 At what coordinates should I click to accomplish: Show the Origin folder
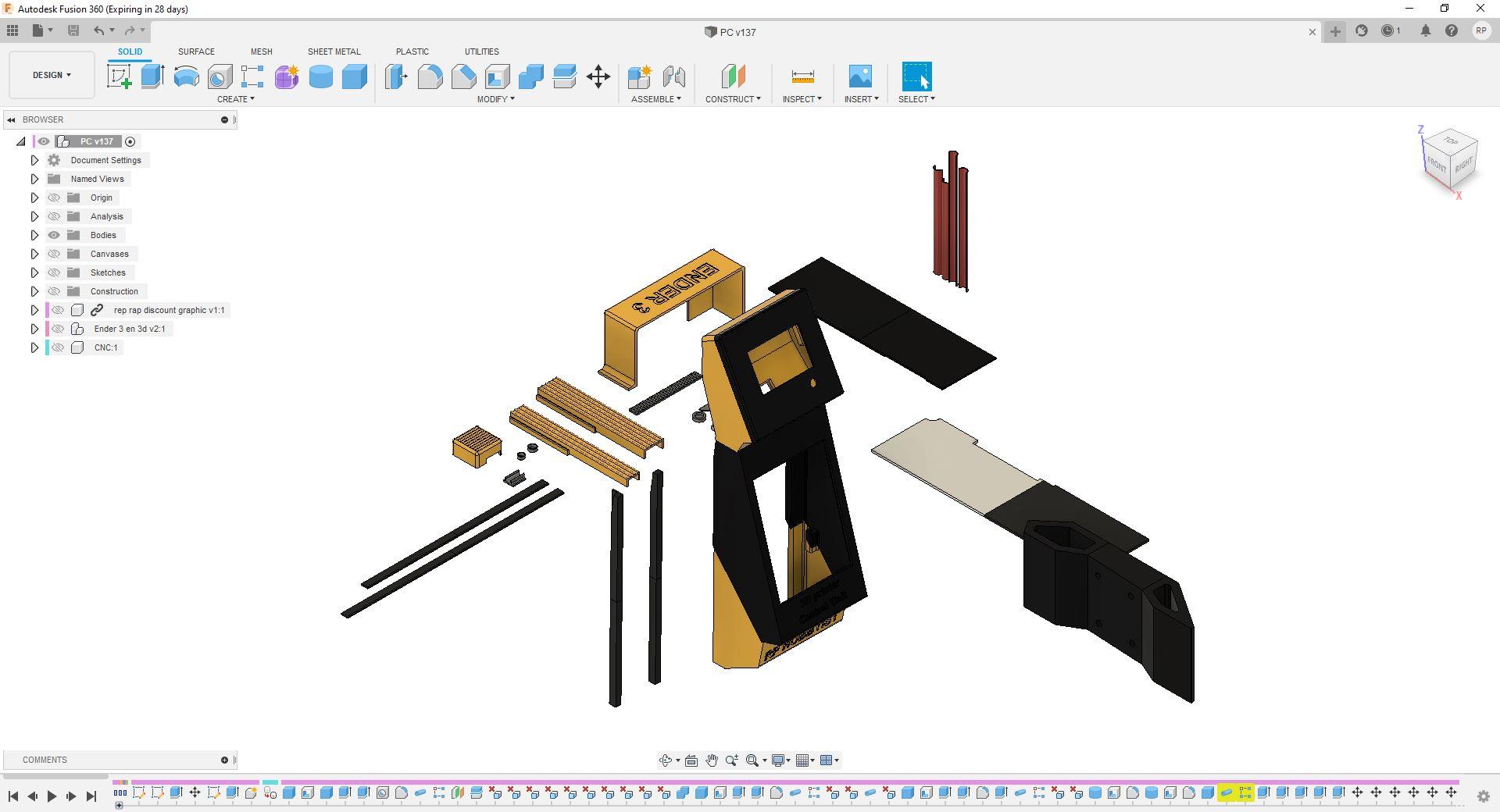pos(54,198)
